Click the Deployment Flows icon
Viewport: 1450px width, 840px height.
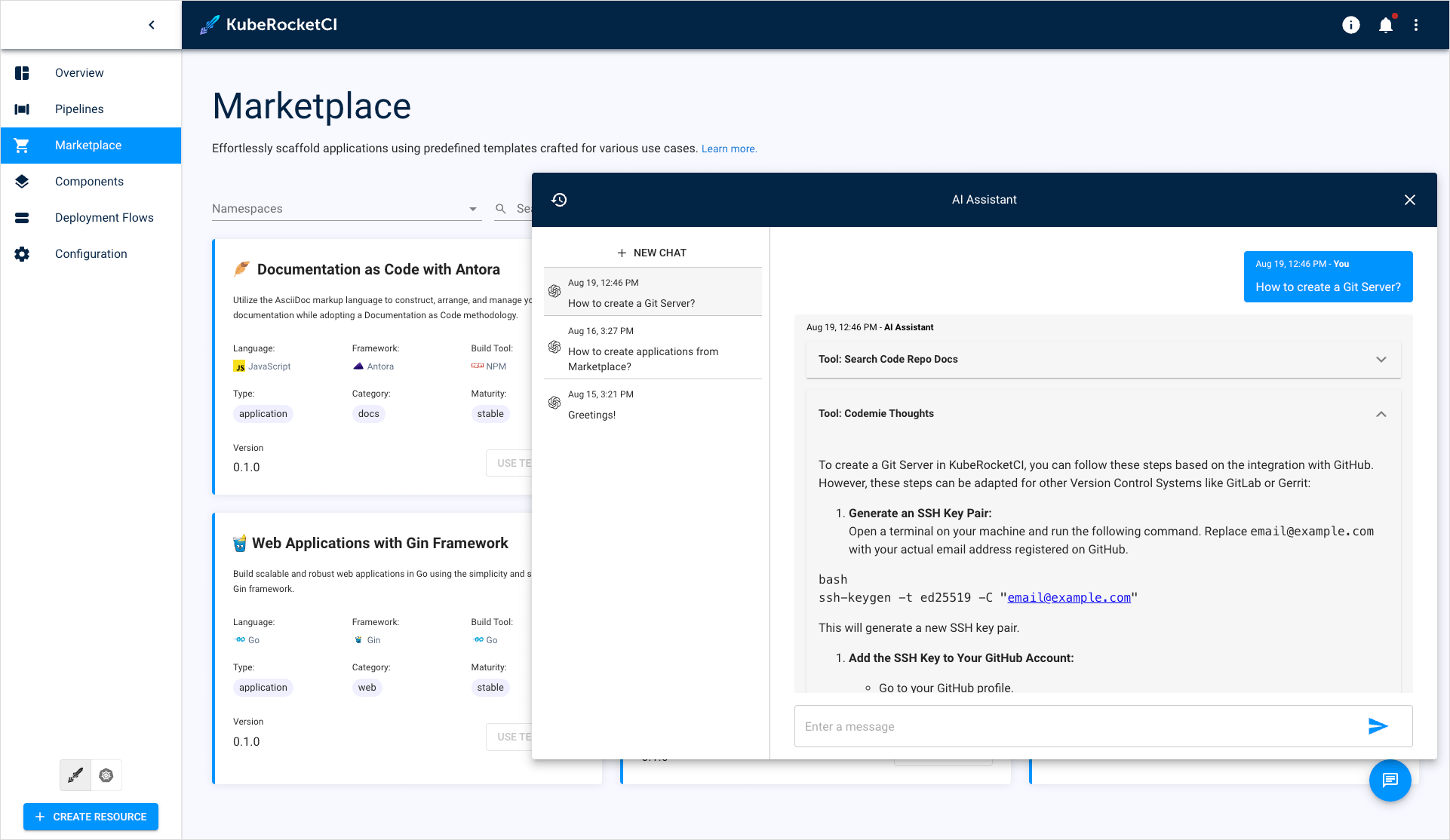click(23, 217)
